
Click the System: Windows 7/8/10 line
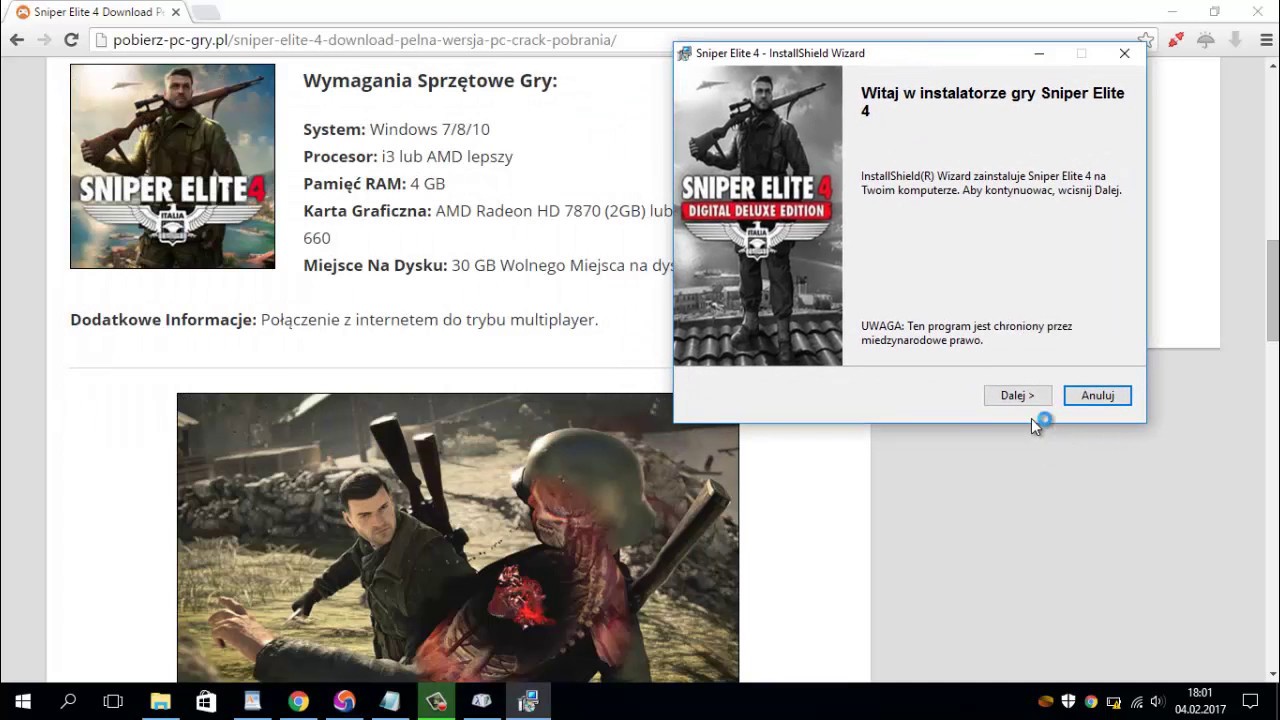click(396, 129)
